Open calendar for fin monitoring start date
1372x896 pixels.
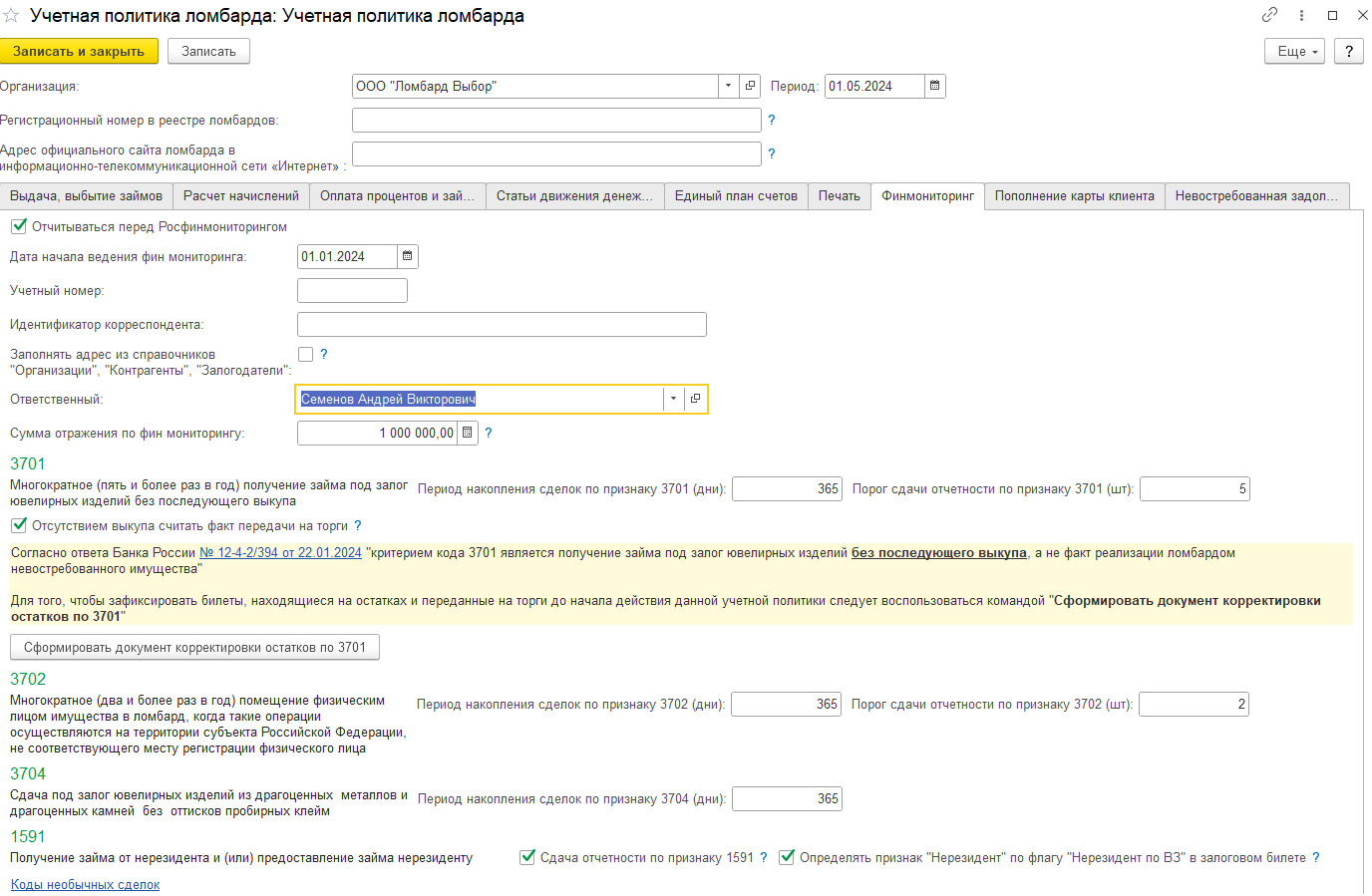[x=407, y=256]
